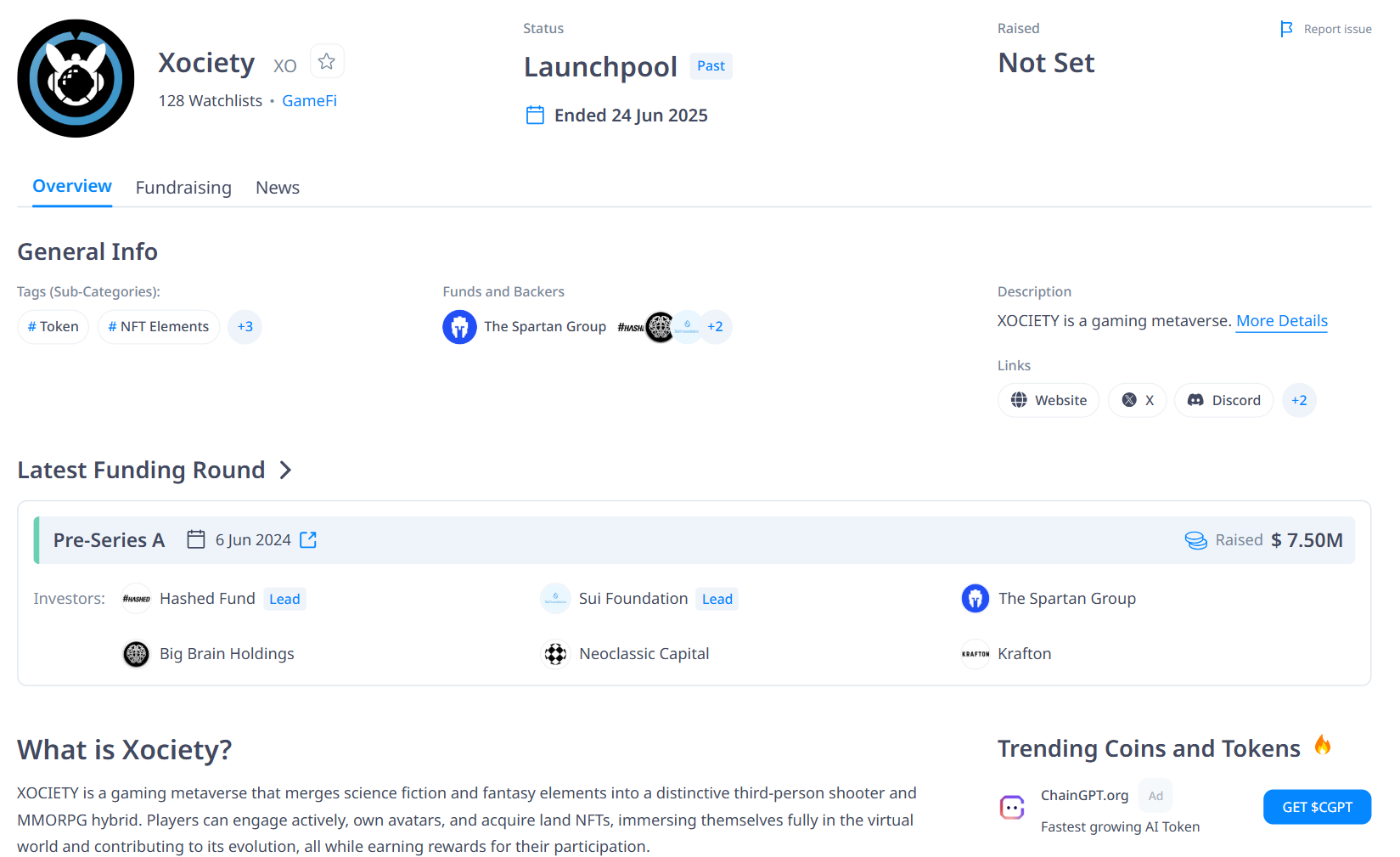Click the Sui Foundation backer logo
Viewport: 1400px width, 857px height.
tap(687, 327)
